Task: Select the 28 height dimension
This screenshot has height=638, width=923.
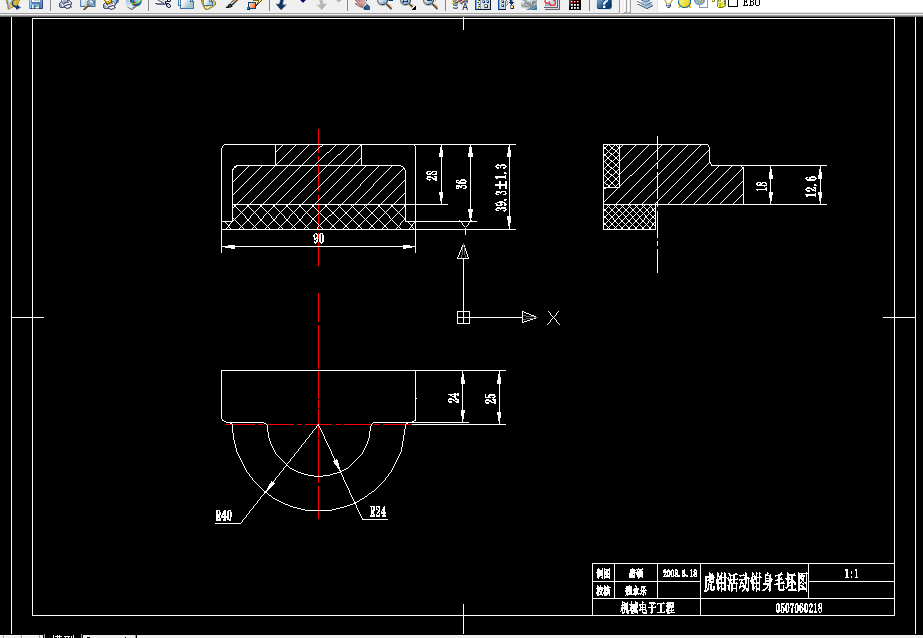Action: [x=432, y=175]
